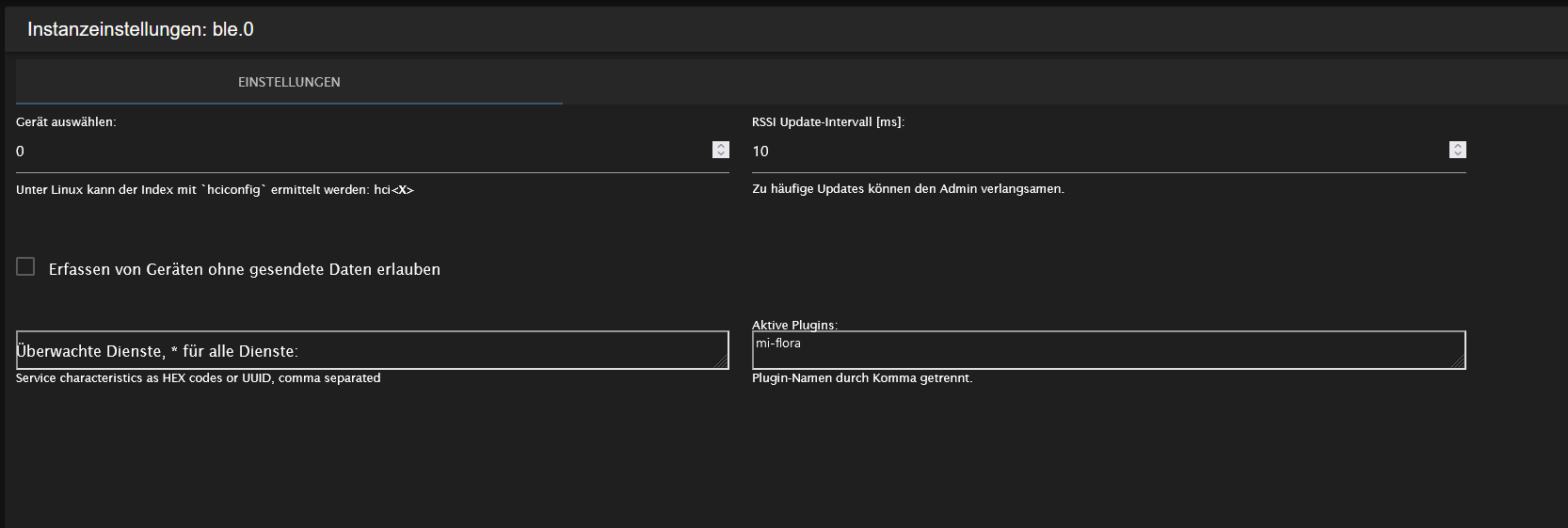
Task: Increase the Gerät auswählen index value
Action: (721, 146)
